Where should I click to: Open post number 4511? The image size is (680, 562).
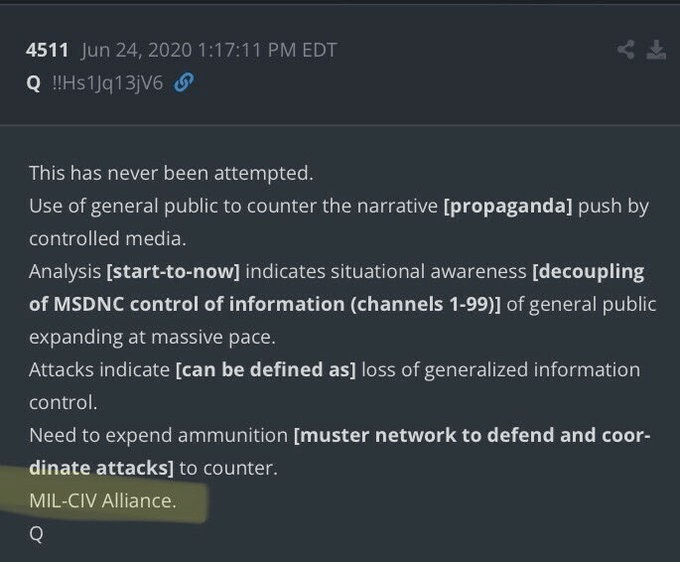click(x=46, y=51)
